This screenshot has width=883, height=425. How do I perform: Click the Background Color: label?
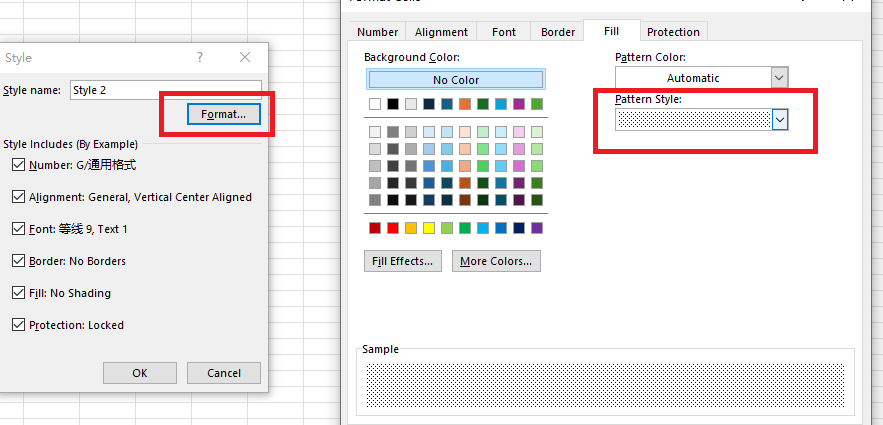point(412,57)
